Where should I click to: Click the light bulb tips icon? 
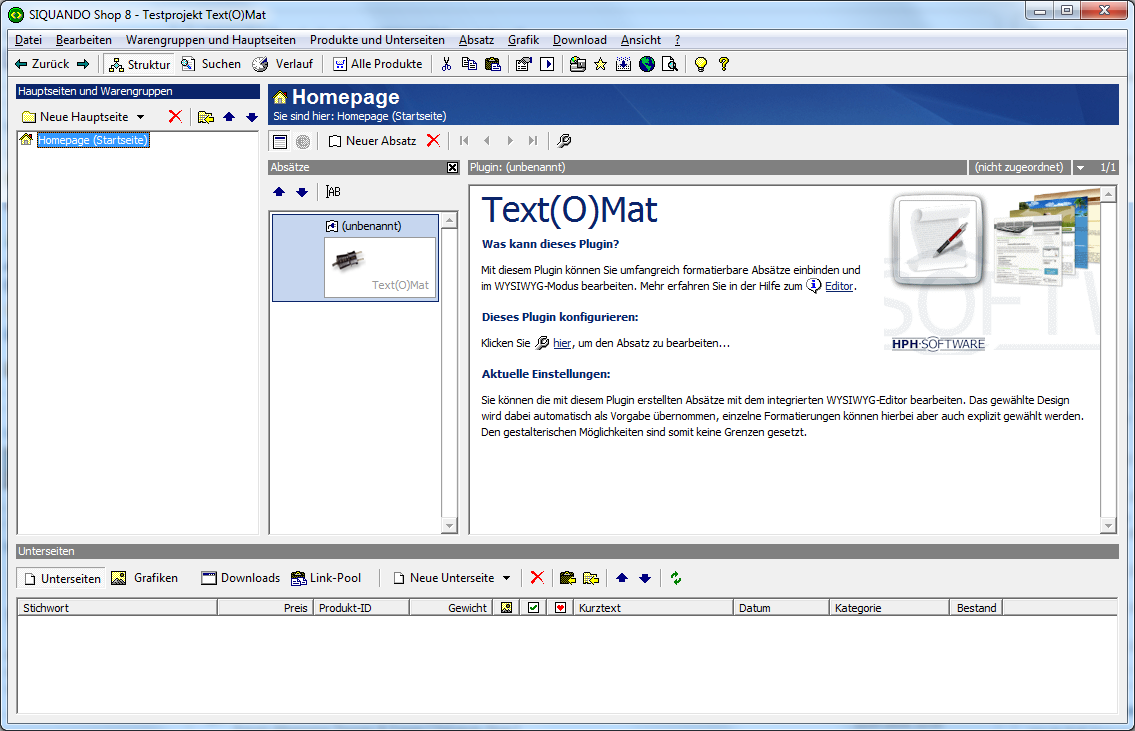701,64
